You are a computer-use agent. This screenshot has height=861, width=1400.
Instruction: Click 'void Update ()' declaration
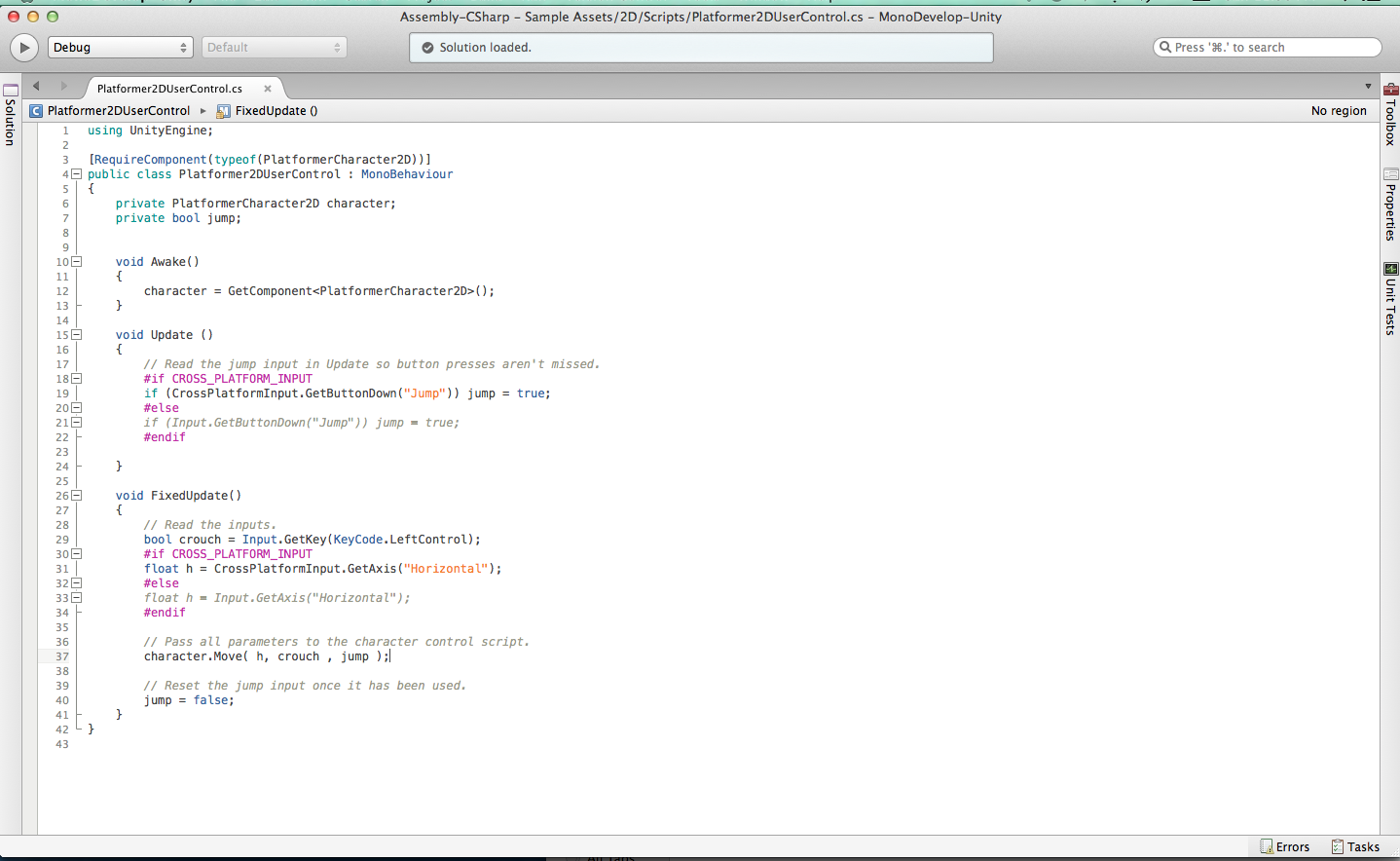pyautogui.click(x=165, y=335)
